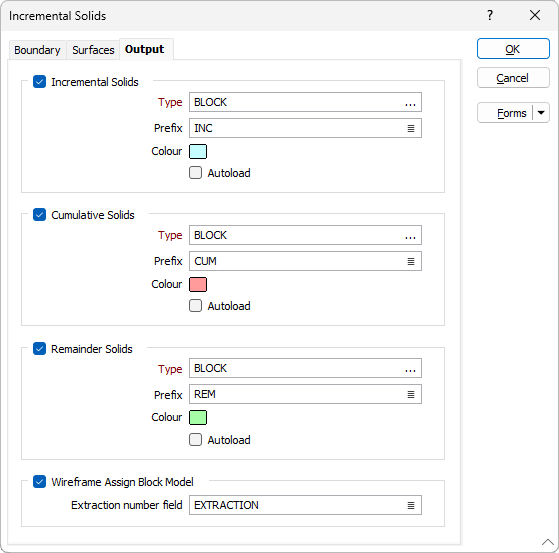Pick the red Cumulative Solids colour swatch
559x553 pixels.
198,285
